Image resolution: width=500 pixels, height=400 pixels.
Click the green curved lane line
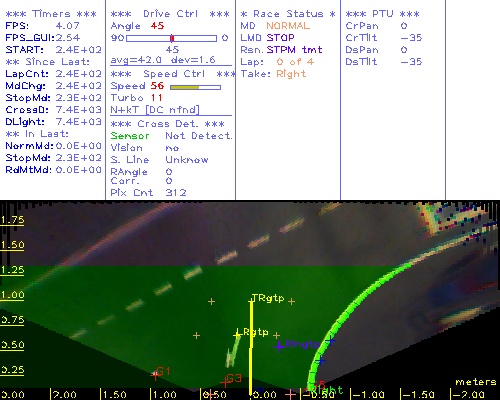(x=337, y=328)
